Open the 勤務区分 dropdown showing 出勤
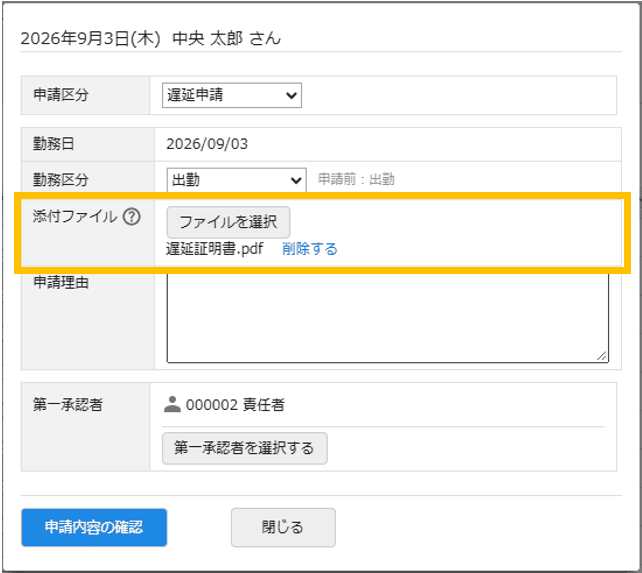Screen dimensions: 642x573 point(236,180)
